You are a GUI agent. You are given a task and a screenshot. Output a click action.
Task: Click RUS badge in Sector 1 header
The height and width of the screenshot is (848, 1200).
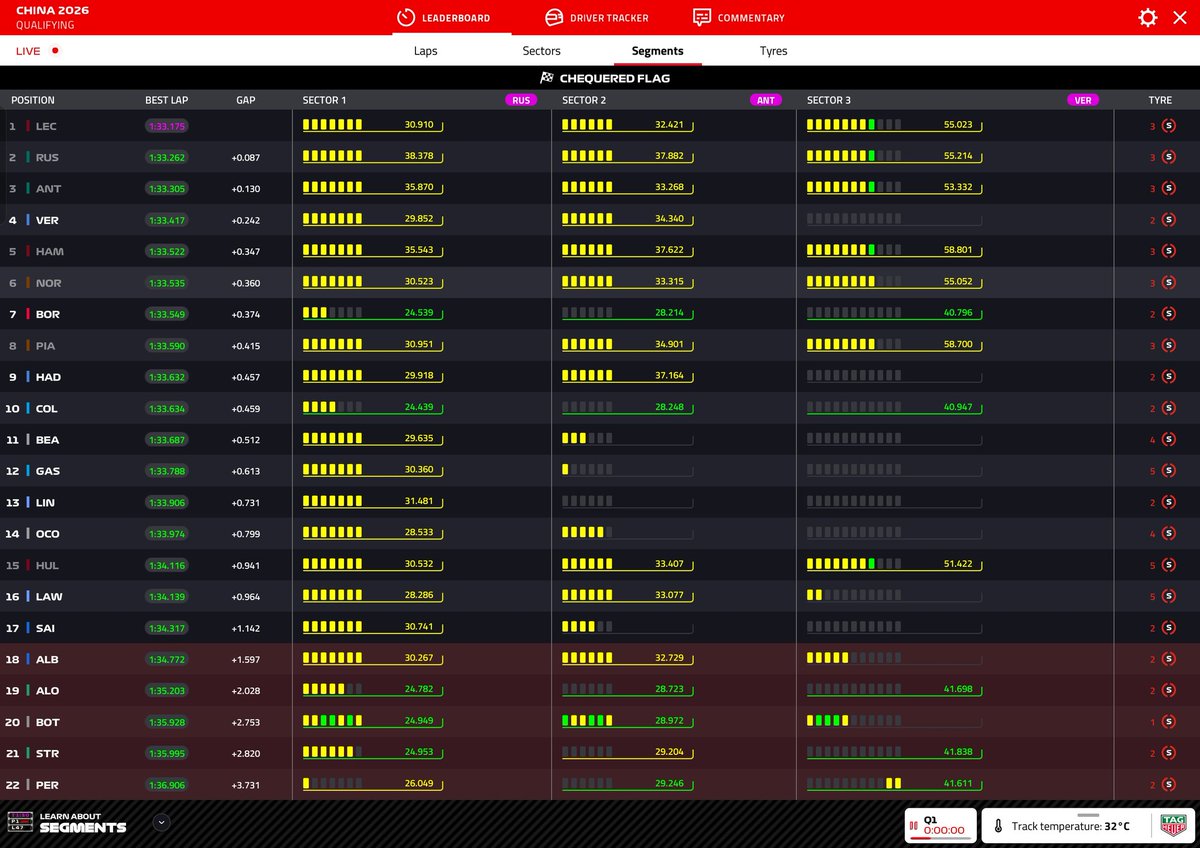[521, 100]
